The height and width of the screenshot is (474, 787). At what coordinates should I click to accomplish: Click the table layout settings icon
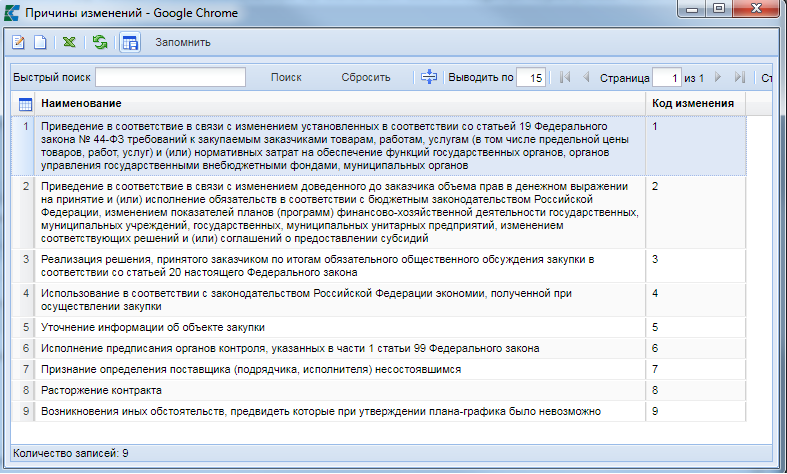click(130, 42)
